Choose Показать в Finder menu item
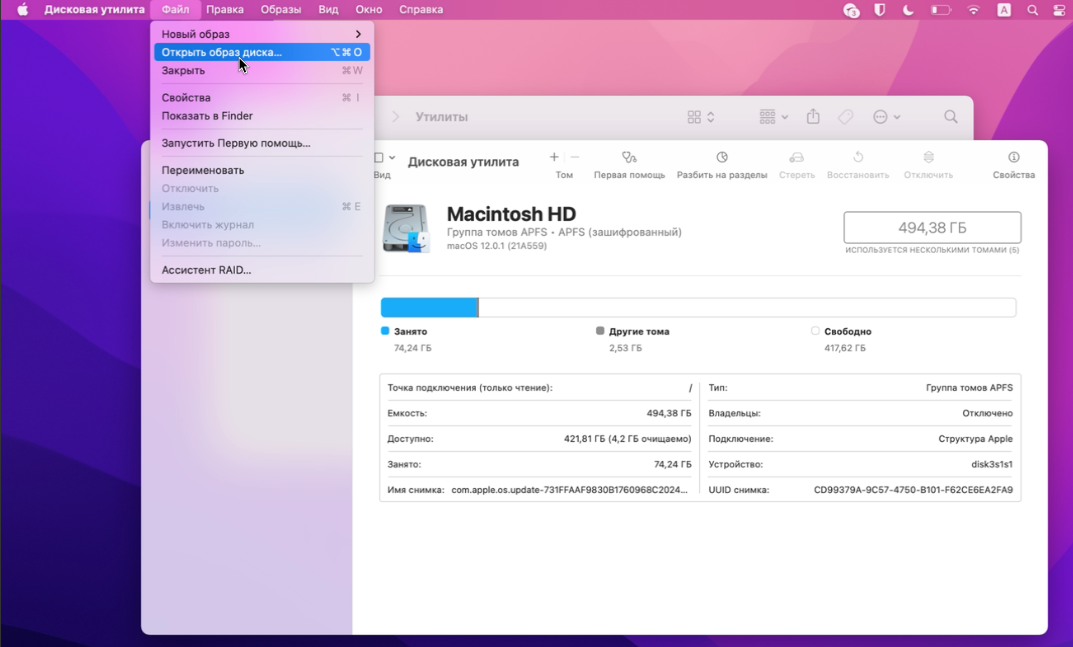Viewport: 1073px width, 647px height. pos(261,116)
